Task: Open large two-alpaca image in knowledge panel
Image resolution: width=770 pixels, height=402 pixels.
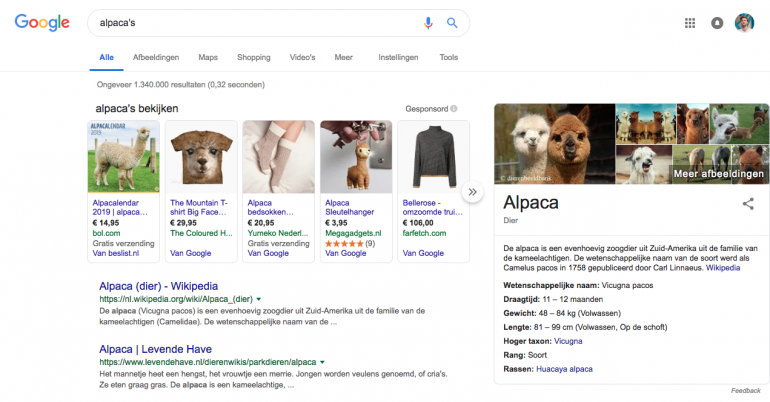Action: (x=554, y=144)
